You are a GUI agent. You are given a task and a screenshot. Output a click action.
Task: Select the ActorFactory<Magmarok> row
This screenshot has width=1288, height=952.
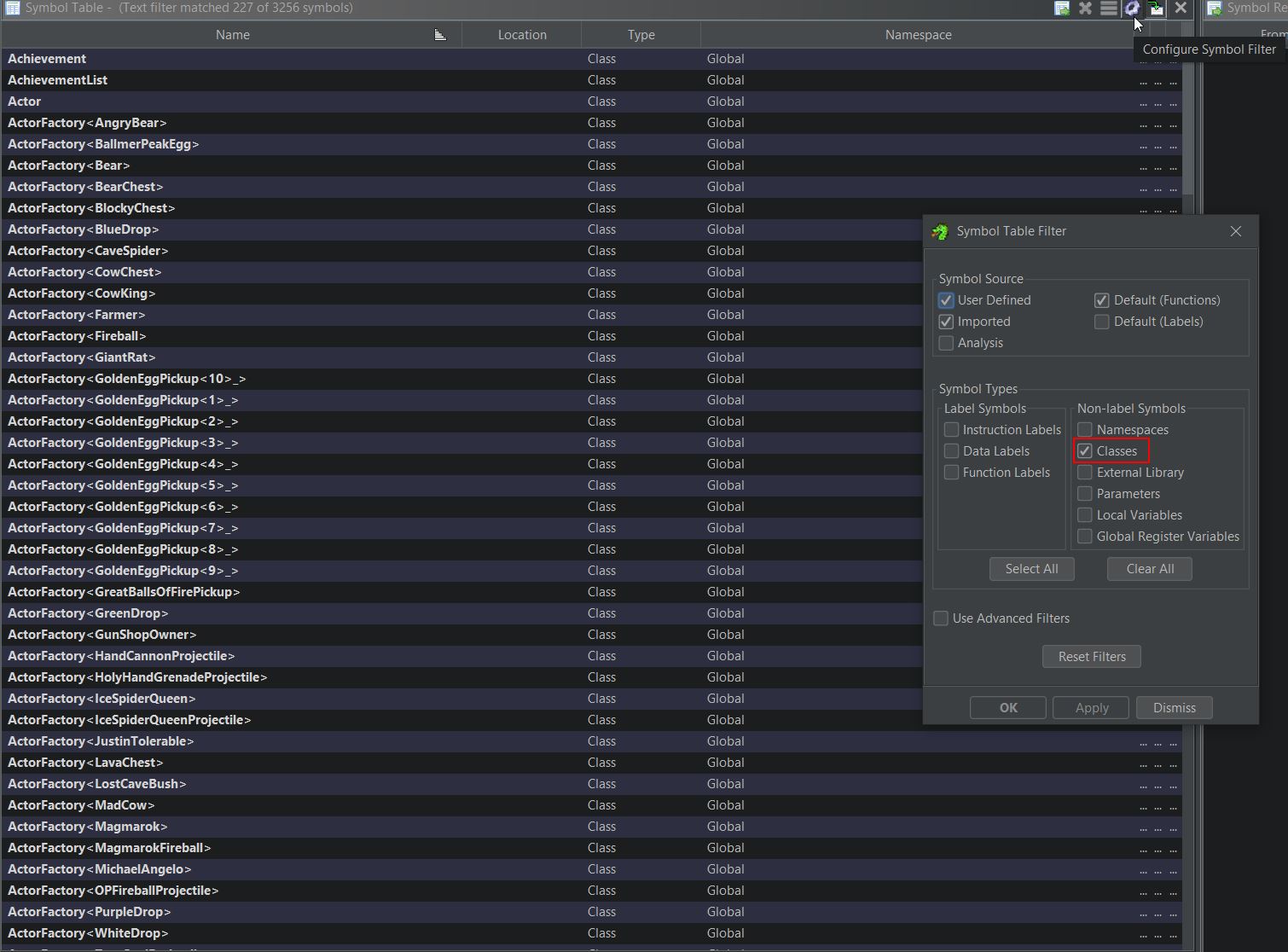click(591, 827)
